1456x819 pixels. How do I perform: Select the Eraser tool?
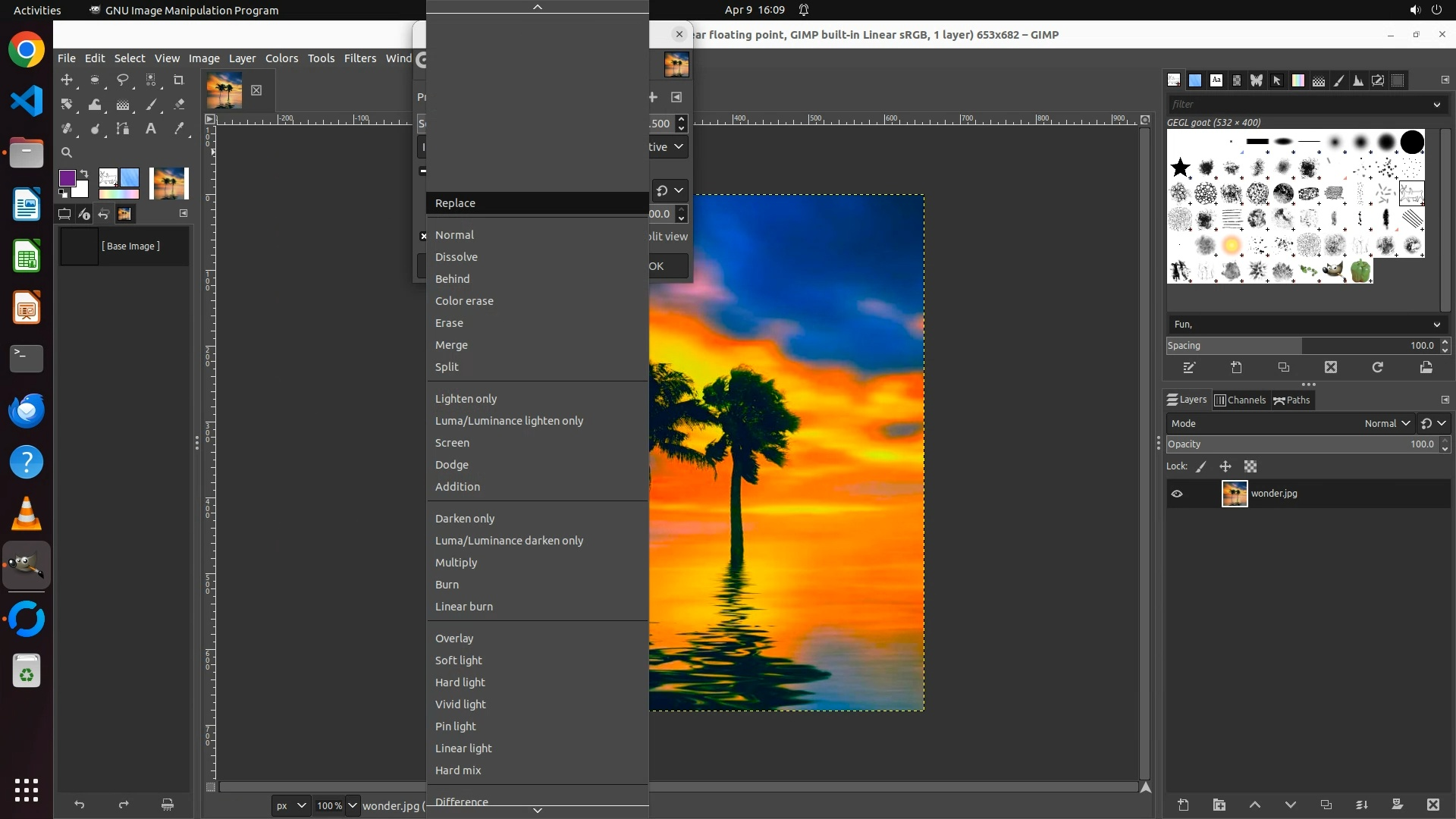179,105
